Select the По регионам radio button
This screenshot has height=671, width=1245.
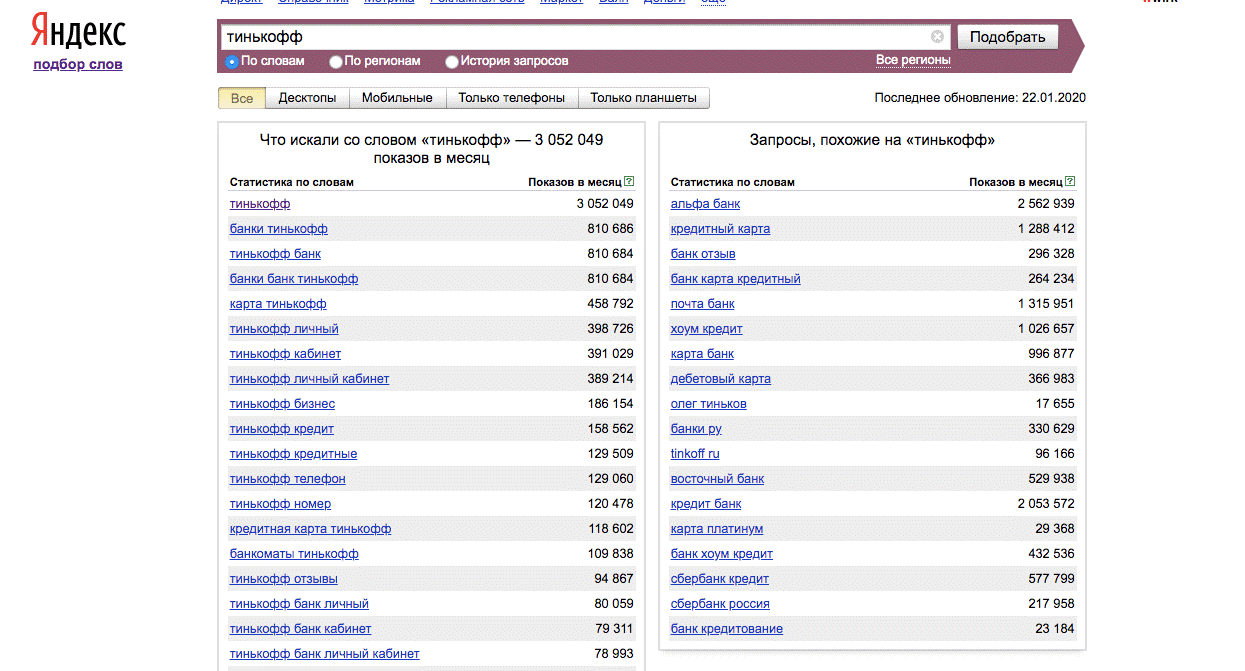pos(335,62)
